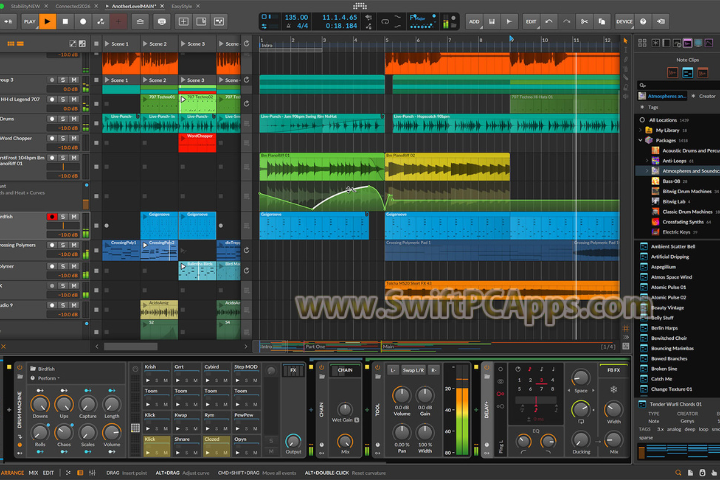This screenshot has height=480, width=720.
Task: Switch to the EasyStyle project tab
Action: [x=182, y=6]
